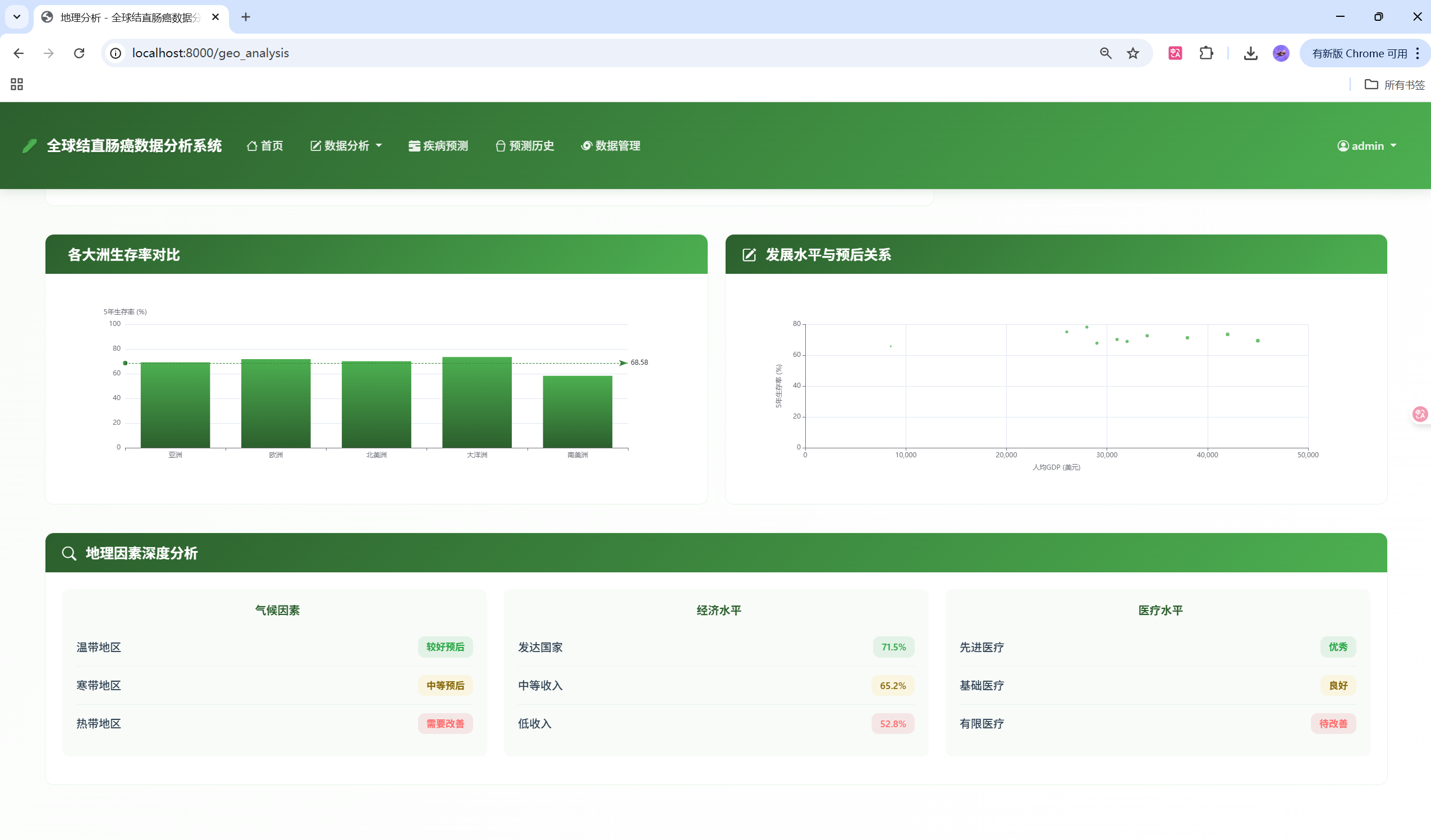Click the zoom magnifier in the address bar

[1105, 53]
